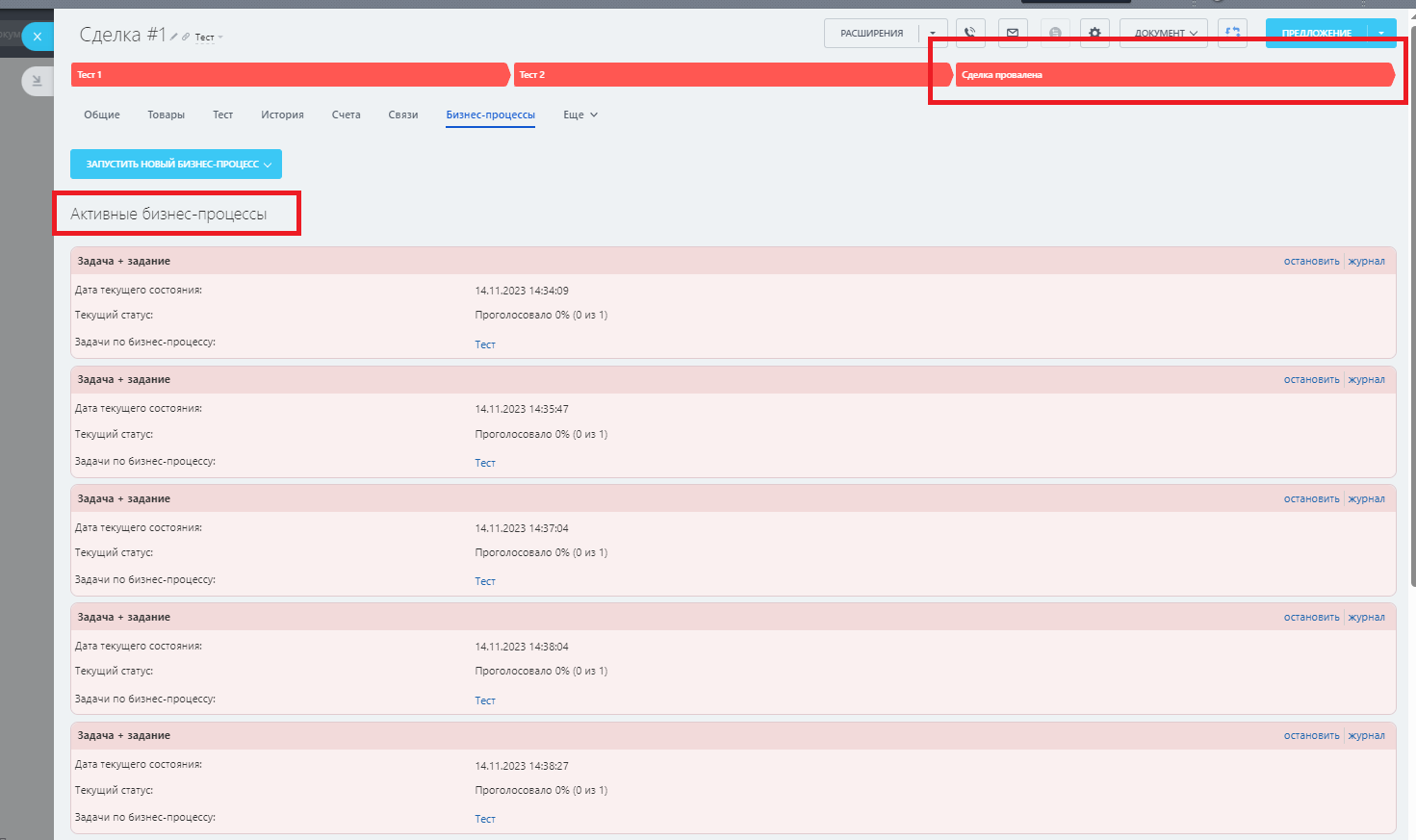Open journal of process dated 14:35:47
1416x840 pixels.
point(1366,380)
